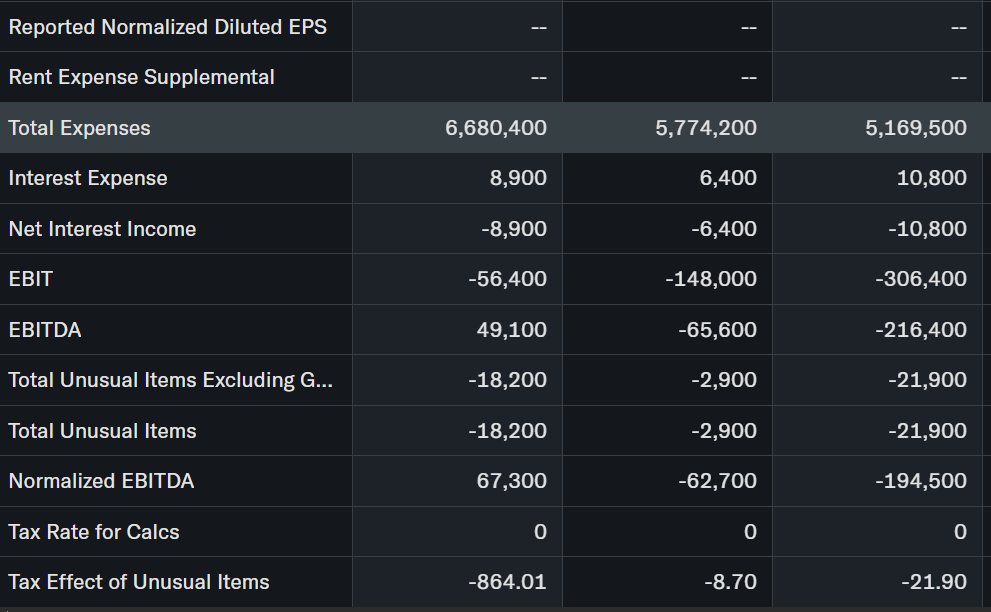The height and width of the screenshot is (612, 991).
Task: Select the EBIT value -148,000
Action: click(x=711, y=279)
